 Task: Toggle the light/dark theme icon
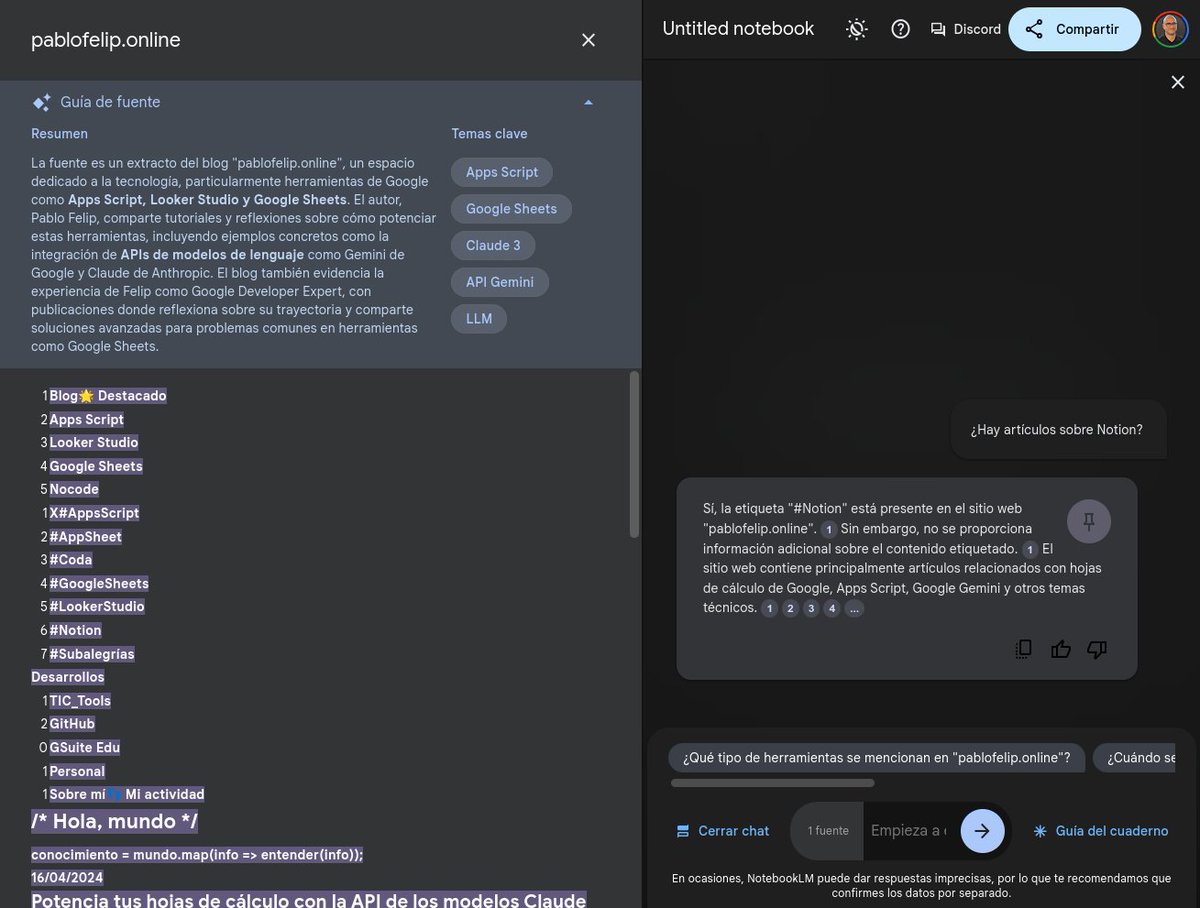coord(857,29)
